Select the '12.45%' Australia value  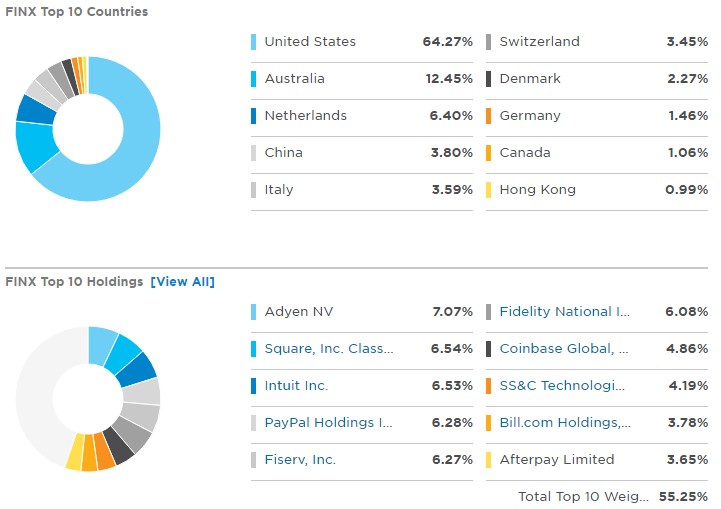[449, 79]
